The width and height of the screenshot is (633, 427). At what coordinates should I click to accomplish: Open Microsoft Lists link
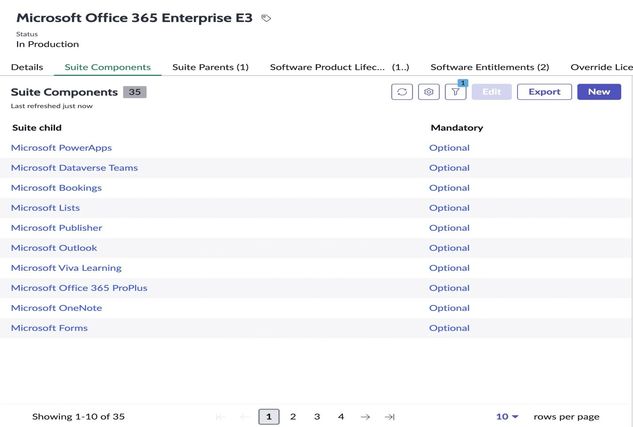pos(45,208)
